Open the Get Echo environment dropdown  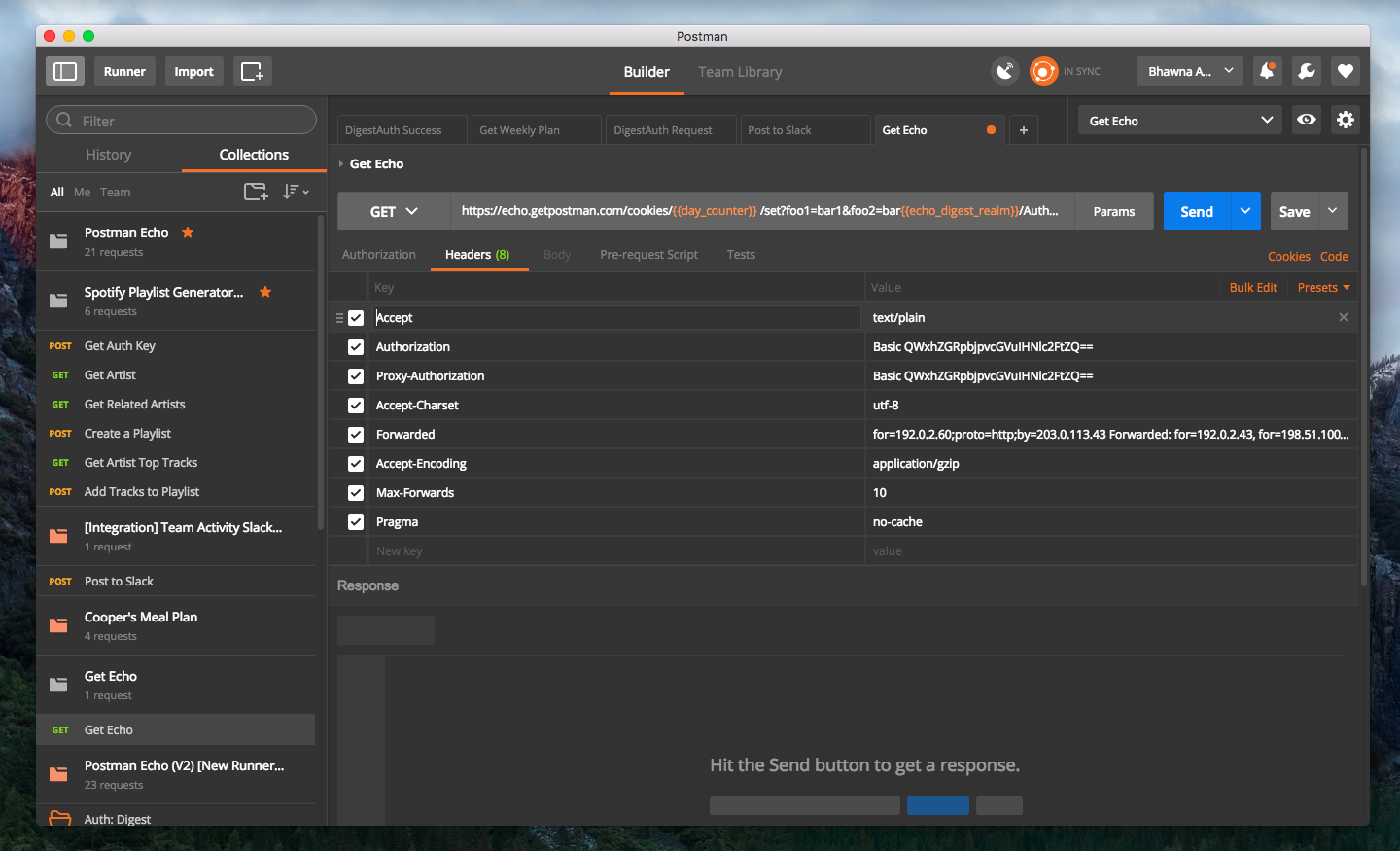click(x=1180, y=120)
